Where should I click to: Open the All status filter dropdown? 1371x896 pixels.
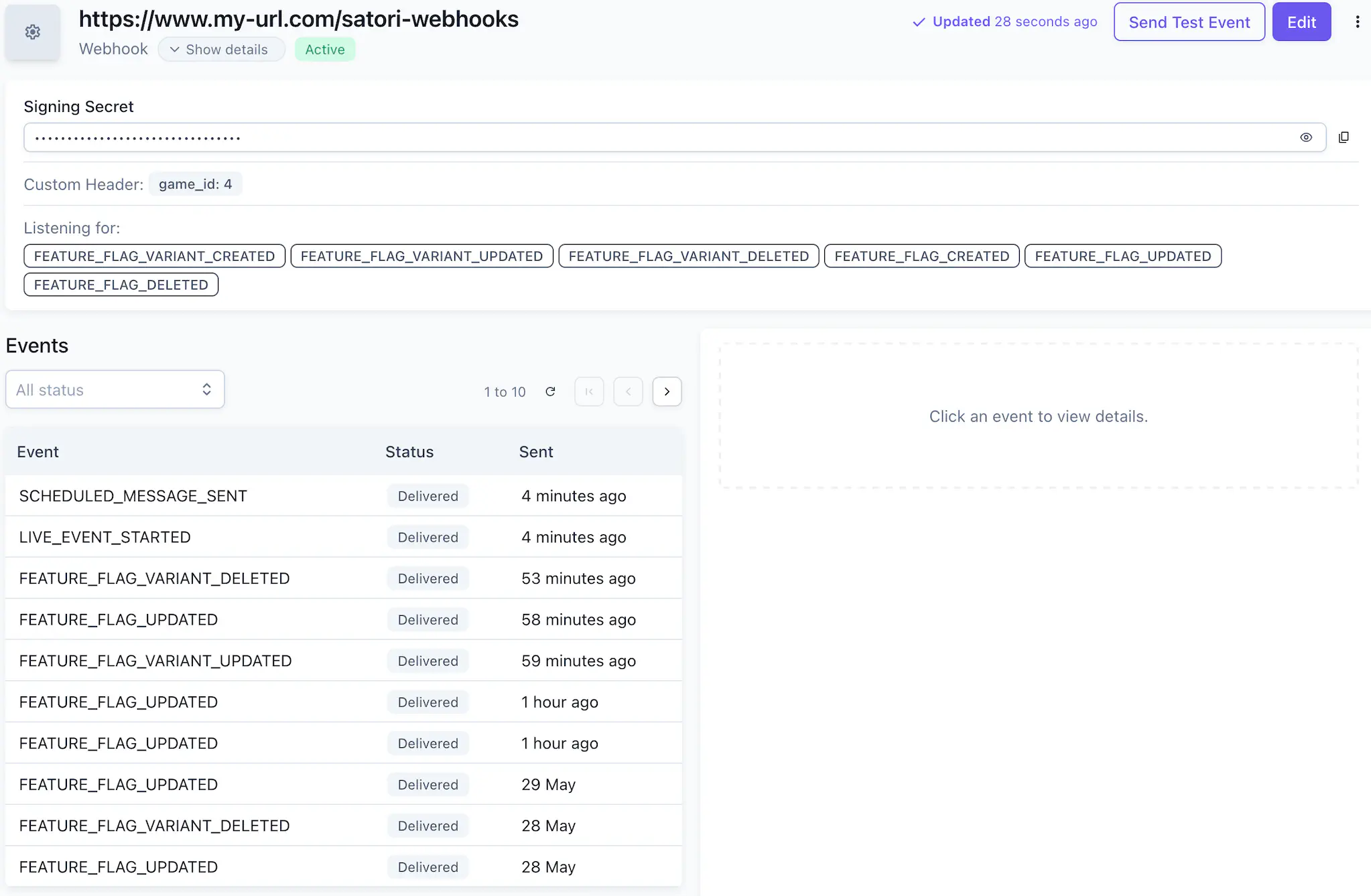click(115, 389)
